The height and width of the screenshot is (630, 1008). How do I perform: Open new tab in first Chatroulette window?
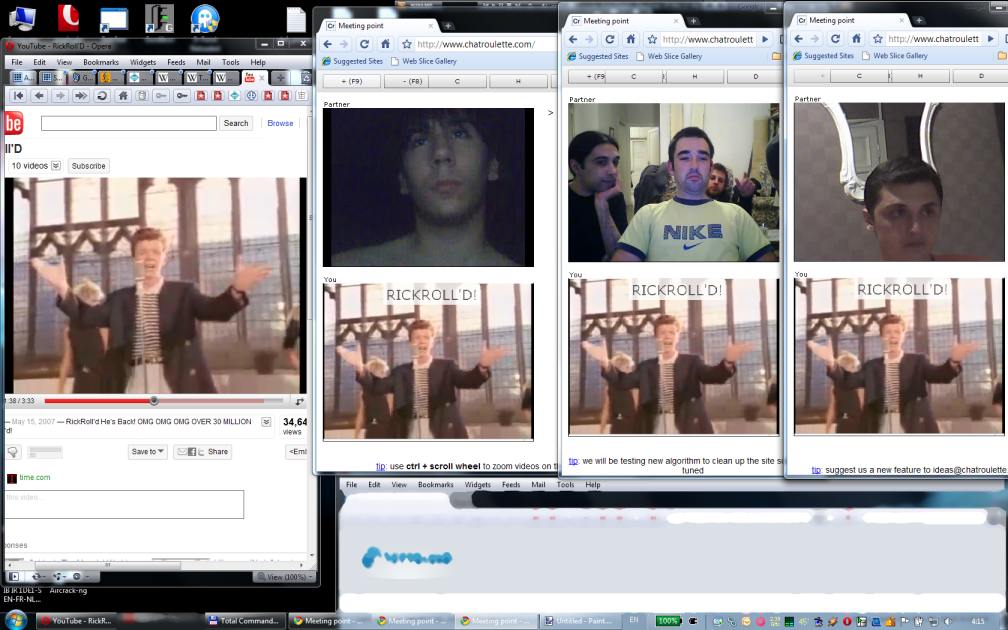coord(448,26)
